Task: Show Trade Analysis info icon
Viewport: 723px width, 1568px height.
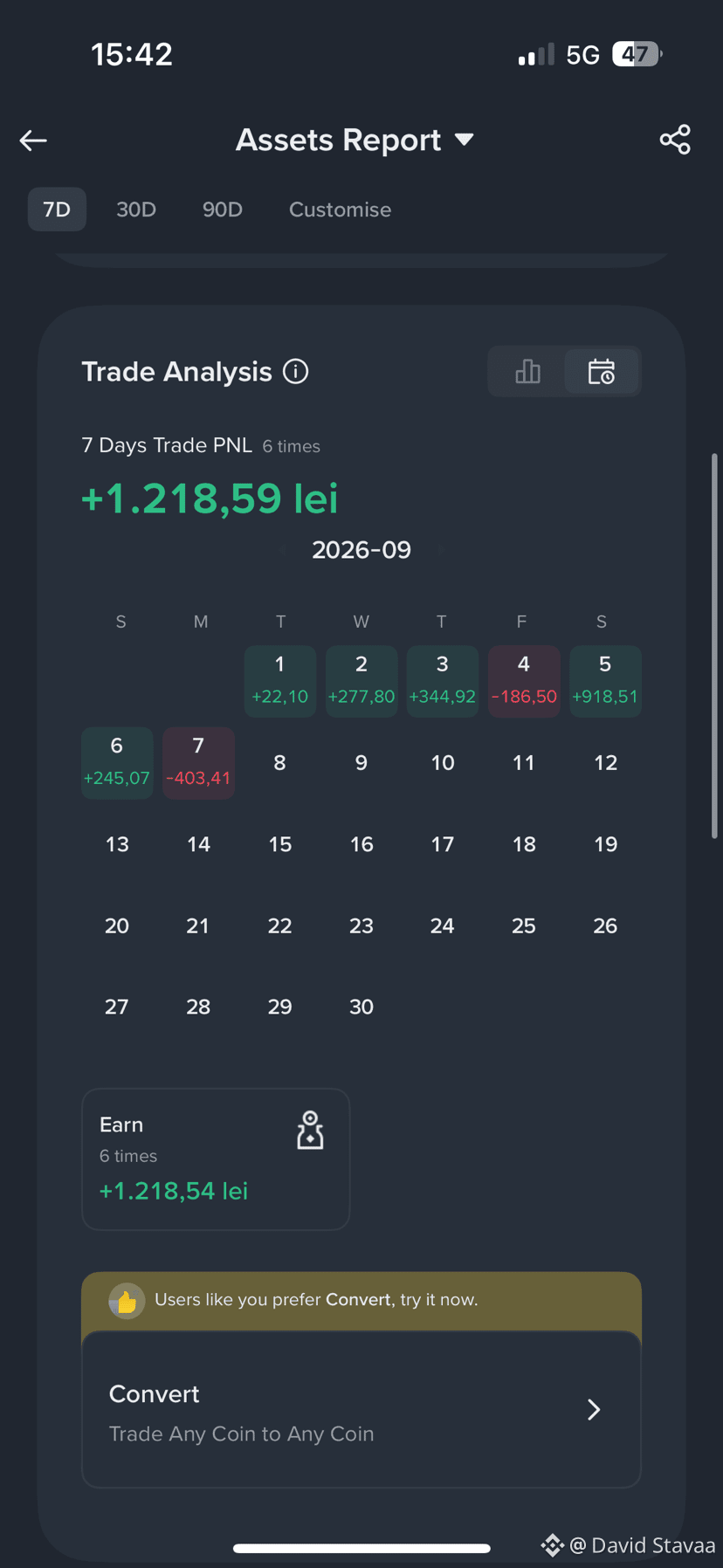Action: pyautogui.click(x=296, y=372)
